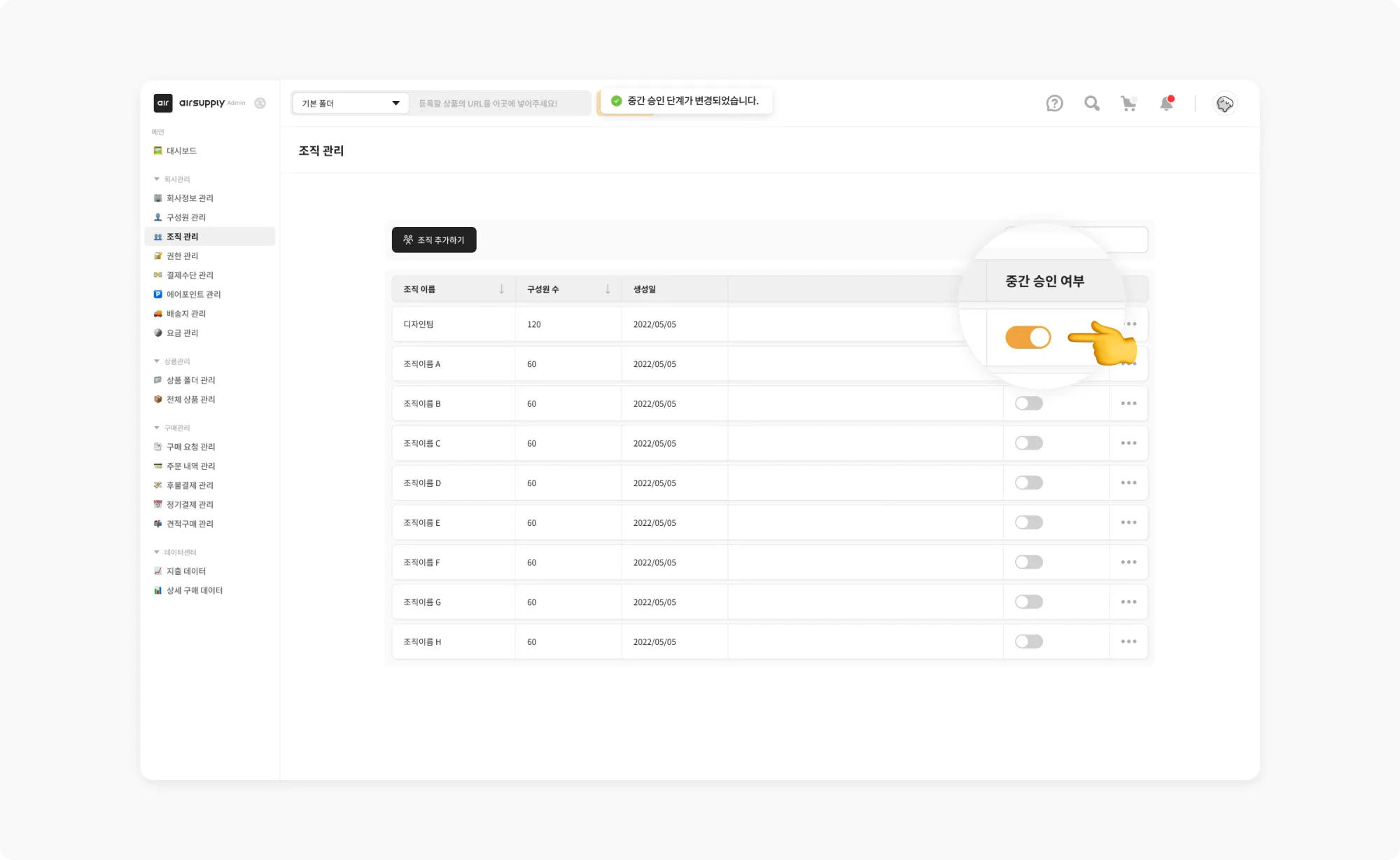This screenshot has width=1400, height=860.
Task: Click the search magnifier icon
Action: 1091,104
